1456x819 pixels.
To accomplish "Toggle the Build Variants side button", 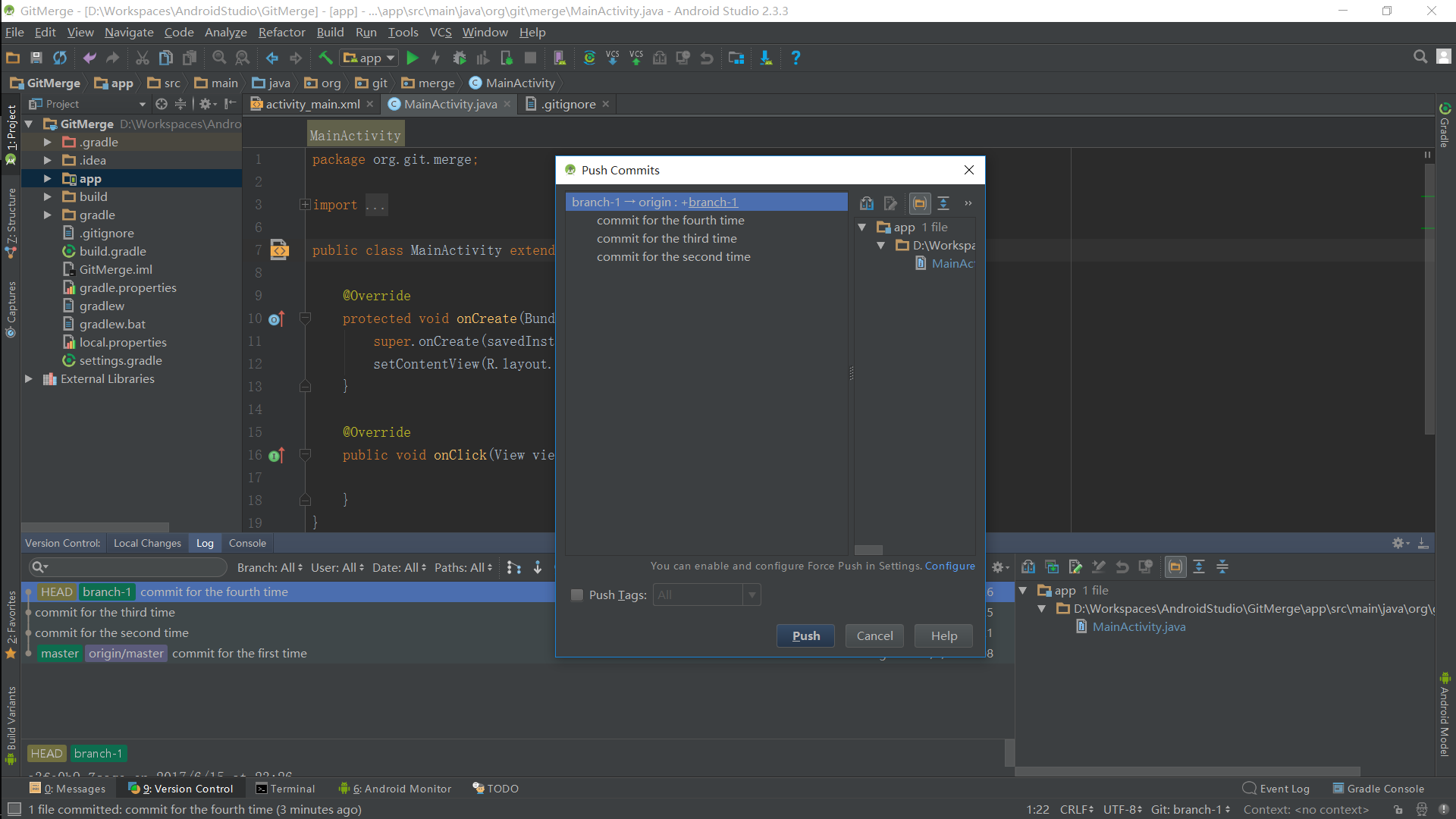I will tap(11, 724).
